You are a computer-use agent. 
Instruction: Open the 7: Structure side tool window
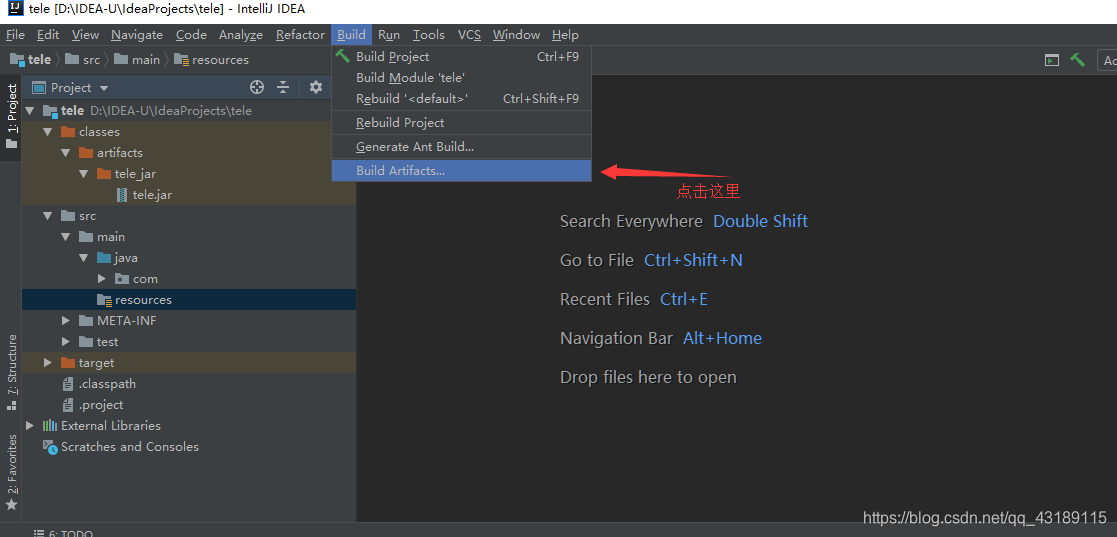(11, 372)
